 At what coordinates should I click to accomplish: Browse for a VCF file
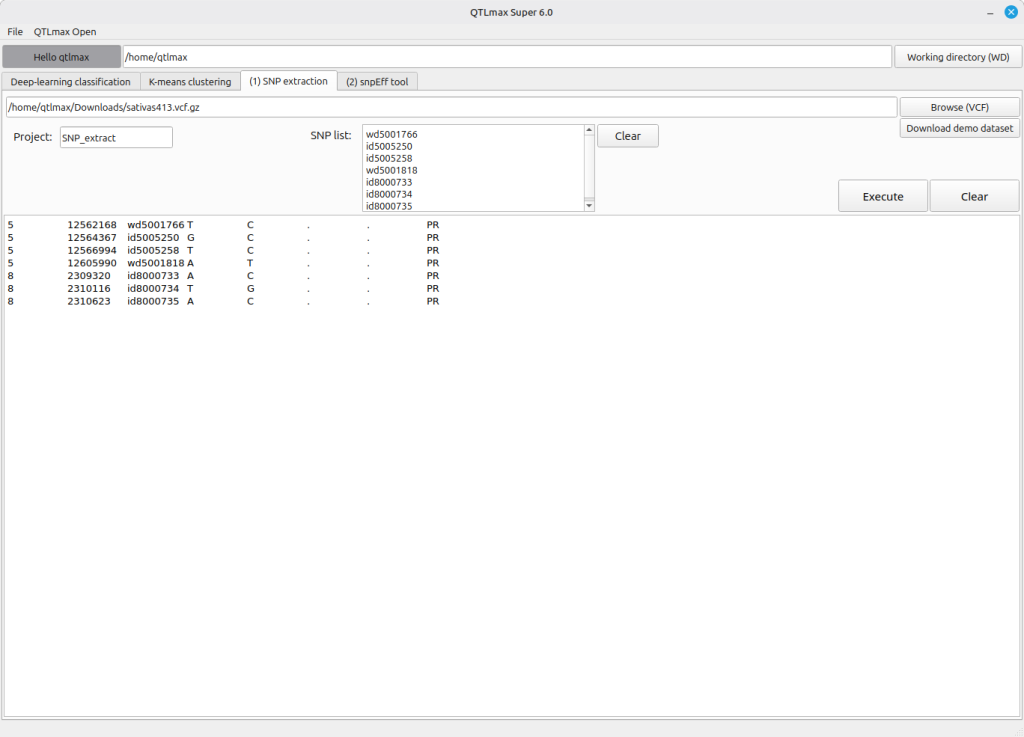pos(959,107)
